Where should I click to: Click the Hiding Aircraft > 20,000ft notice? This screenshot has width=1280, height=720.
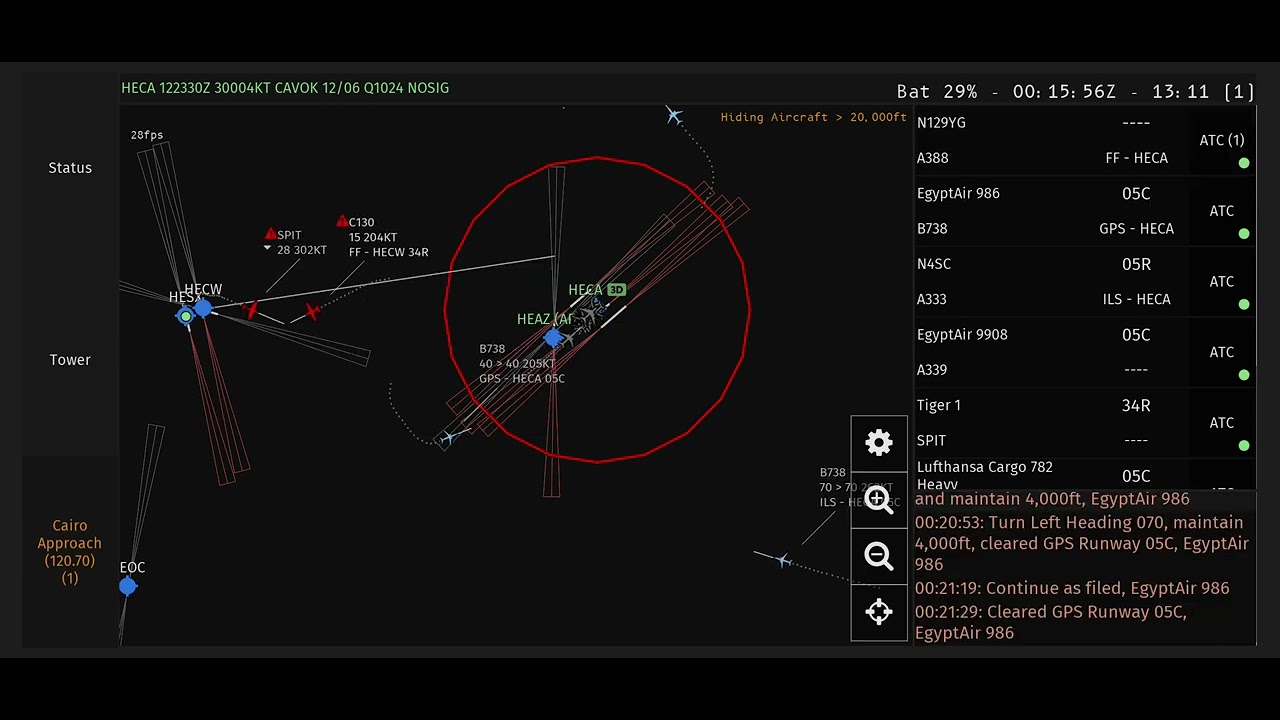coord(813,117)
